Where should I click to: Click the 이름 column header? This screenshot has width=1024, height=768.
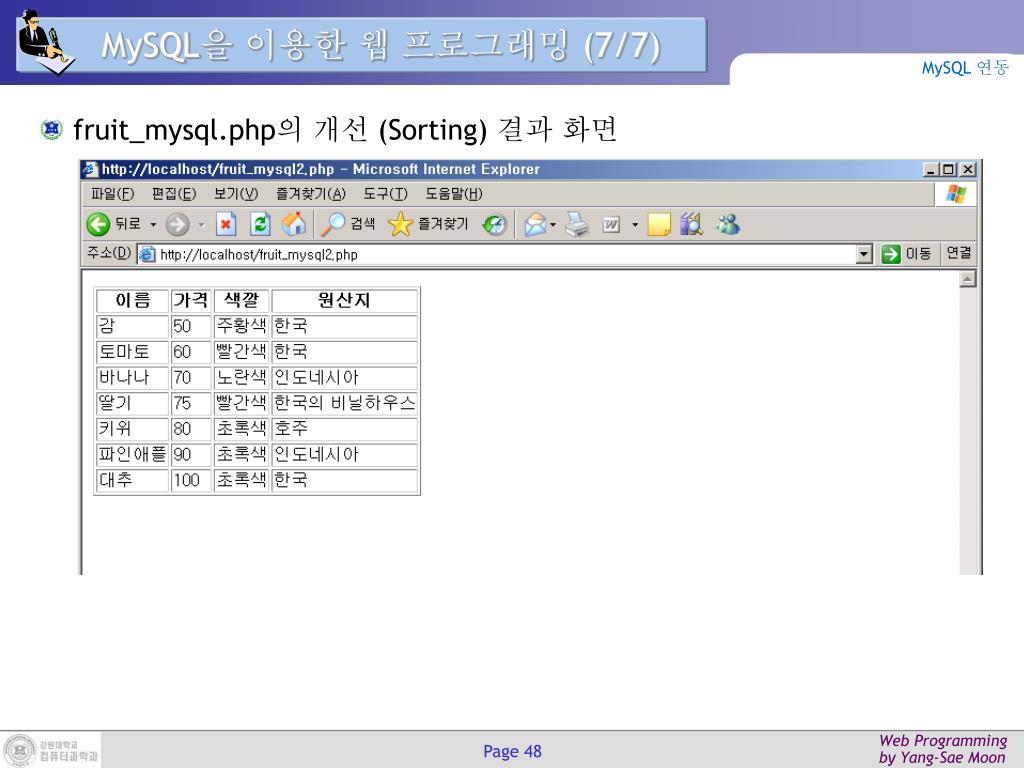[x=133, y=300]
